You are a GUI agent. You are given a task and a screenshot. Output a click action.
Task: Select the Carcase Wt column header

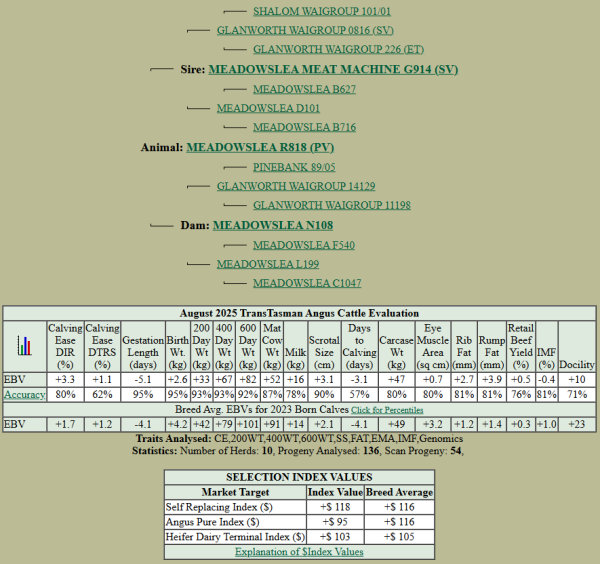396,346
